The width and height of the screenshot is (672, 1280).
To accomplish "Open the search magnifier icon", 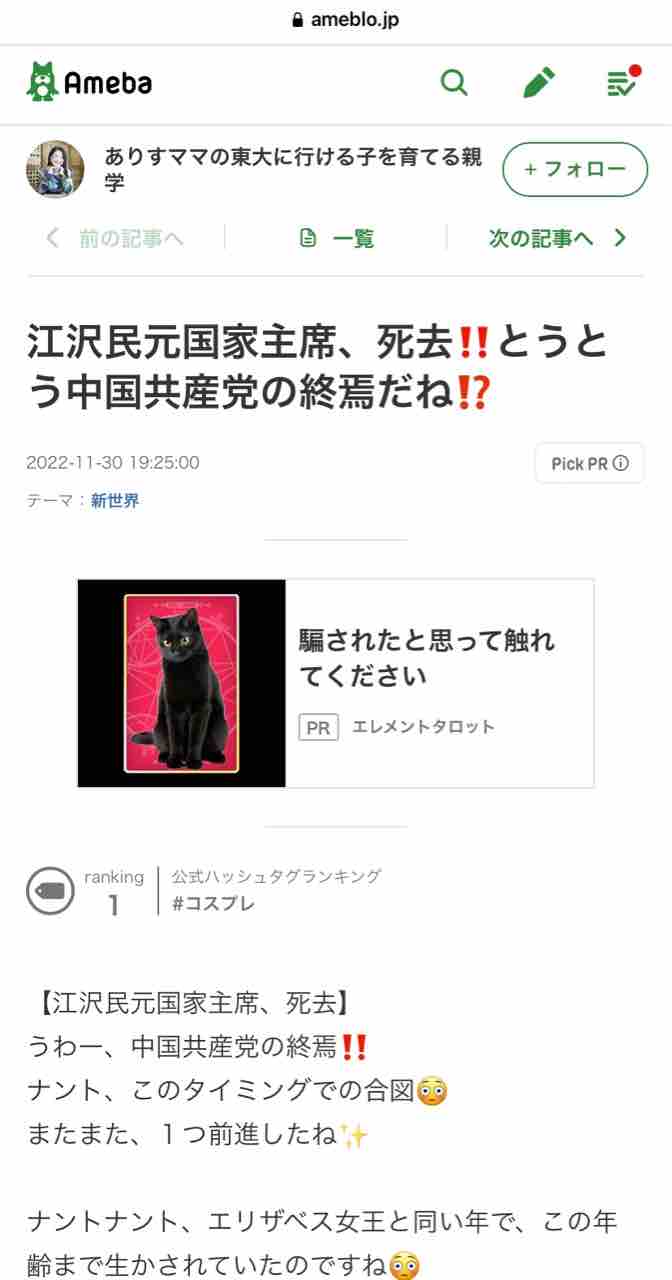I will pos(454,83).
